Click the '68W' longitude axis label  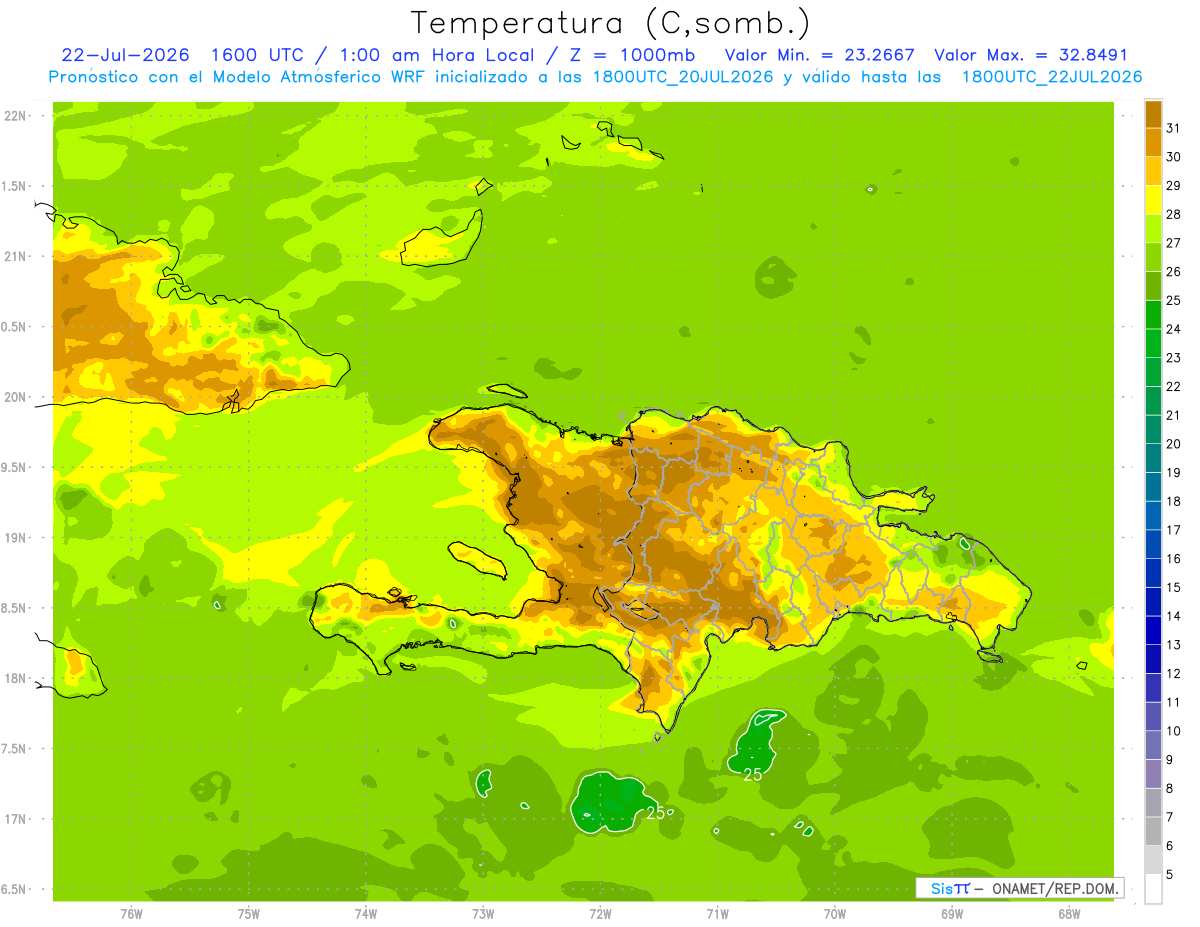tap(1069, 914)
